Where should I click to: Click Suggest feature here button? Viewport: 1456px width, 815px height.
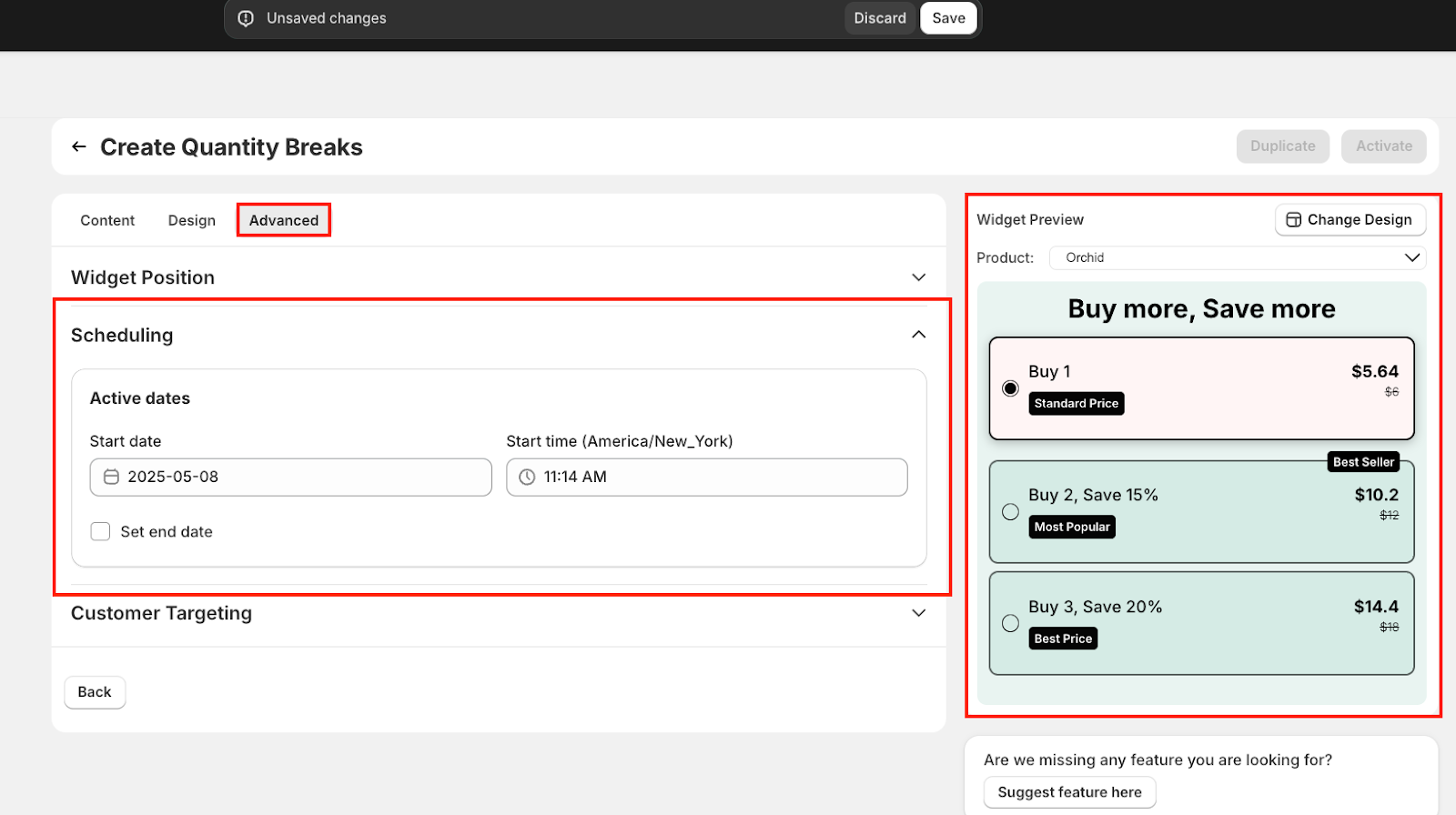1069,792
